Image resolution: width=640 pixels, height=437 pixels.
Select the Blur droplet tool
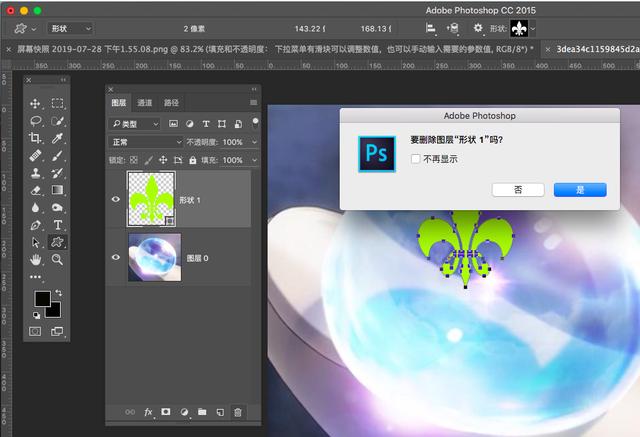[36, 208]
